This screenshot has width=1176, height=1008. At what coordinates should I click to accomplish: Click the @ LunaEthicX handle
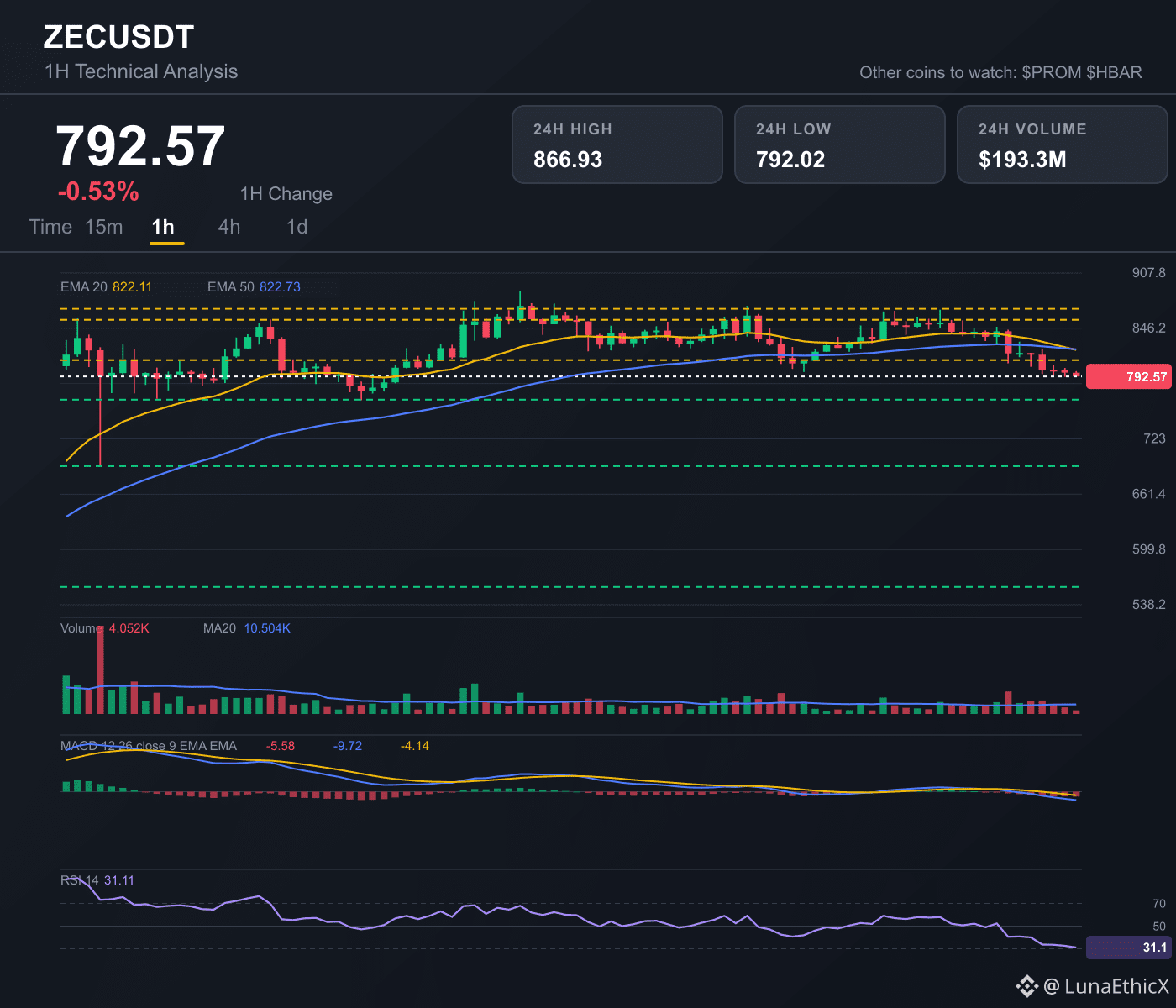(1106, 986)
